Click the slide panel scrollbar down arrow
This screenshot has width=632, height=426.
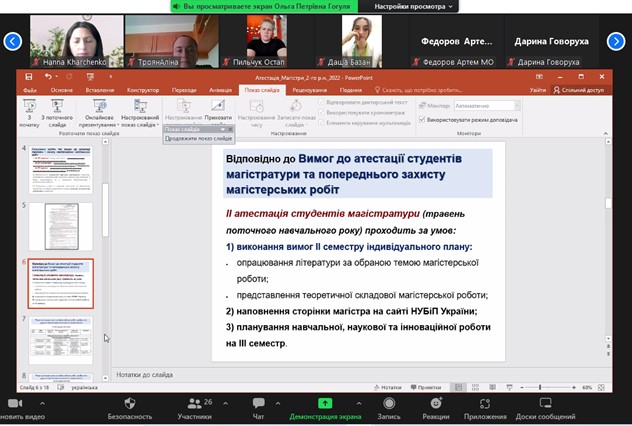pyautogui.click(x=106, y=378)
